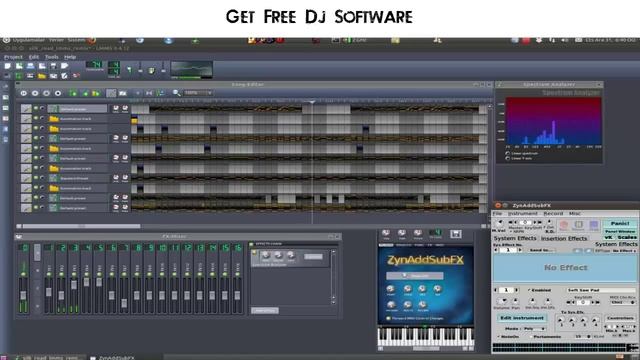Open the Record menu in ZynAddSubFX
This screenshot has width=640, height=360.
click(x=553, y=213)
